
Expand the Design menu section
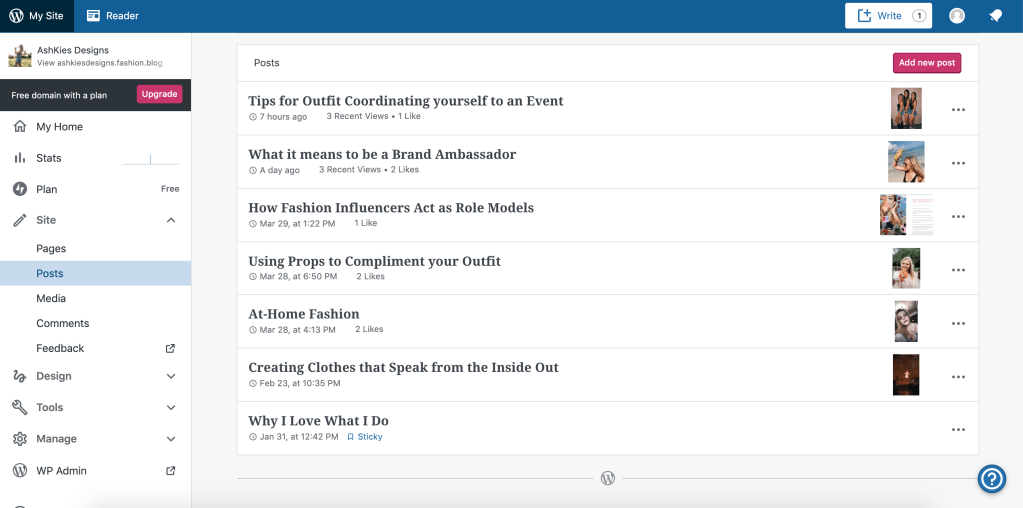[170, 376]
